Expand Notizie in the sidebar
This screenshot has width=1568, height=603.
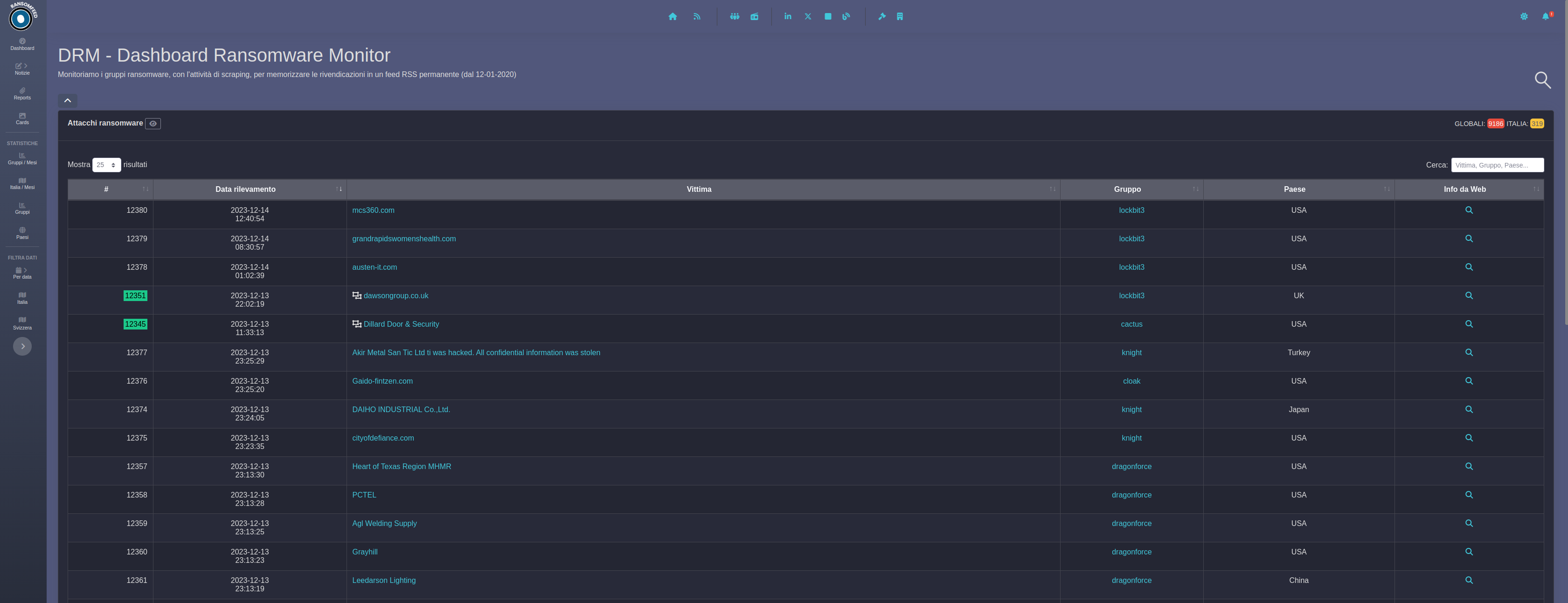tap(22, 69)
